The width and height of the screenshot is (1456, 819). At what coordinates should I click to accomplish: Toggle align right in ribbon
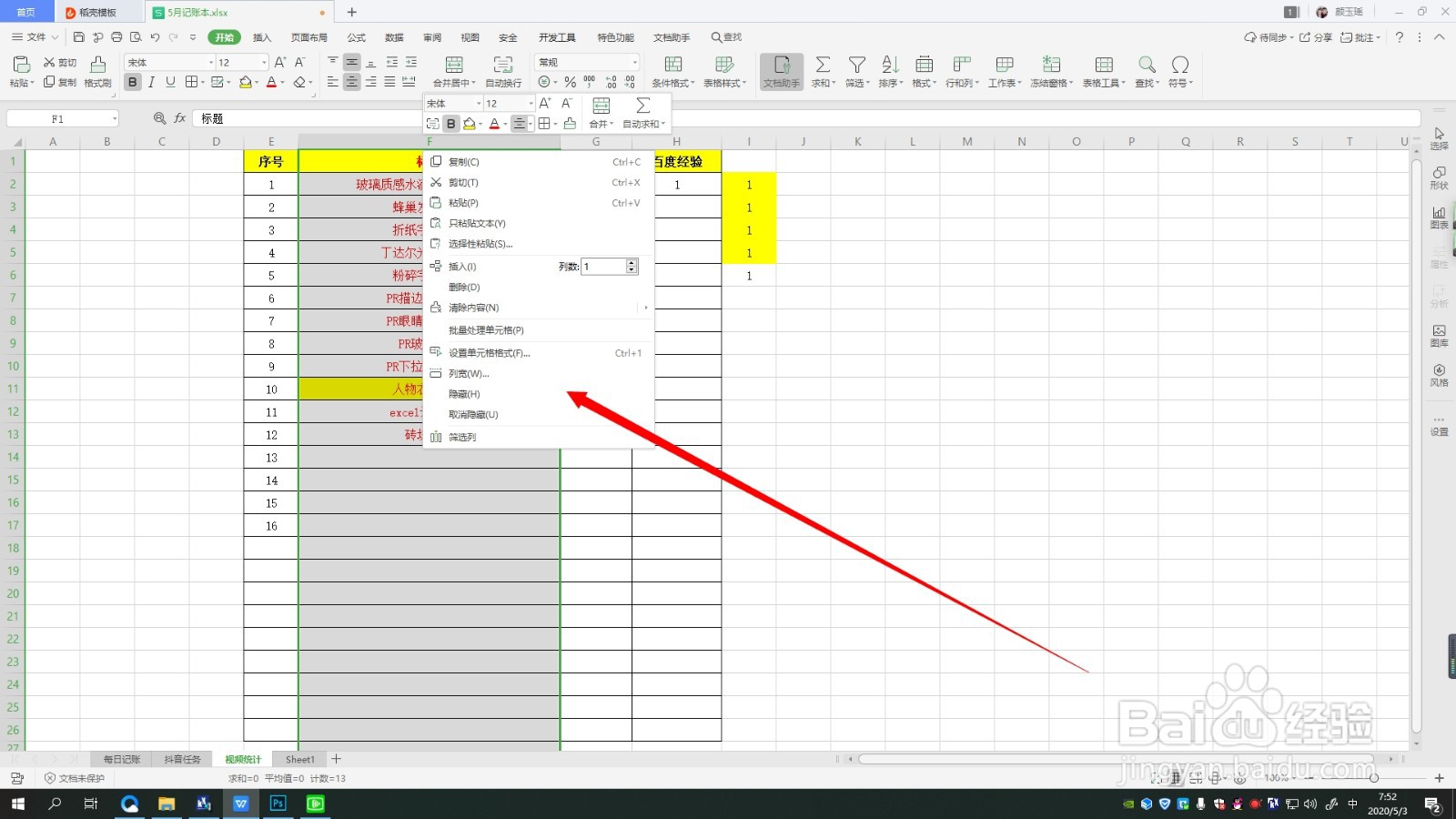(370, 82)
